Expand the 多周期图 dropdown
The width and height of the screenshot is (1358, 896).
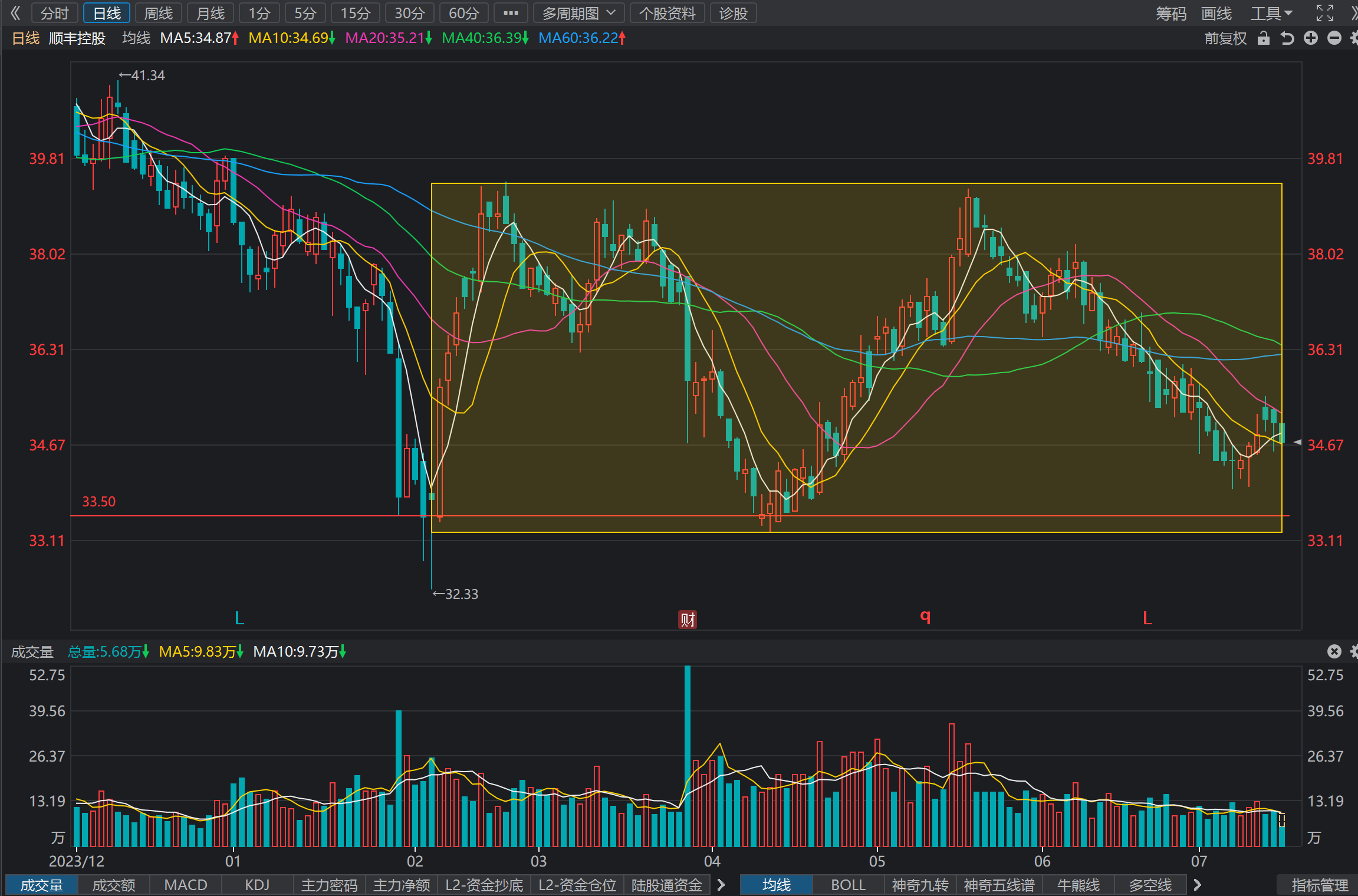[578, 13]
